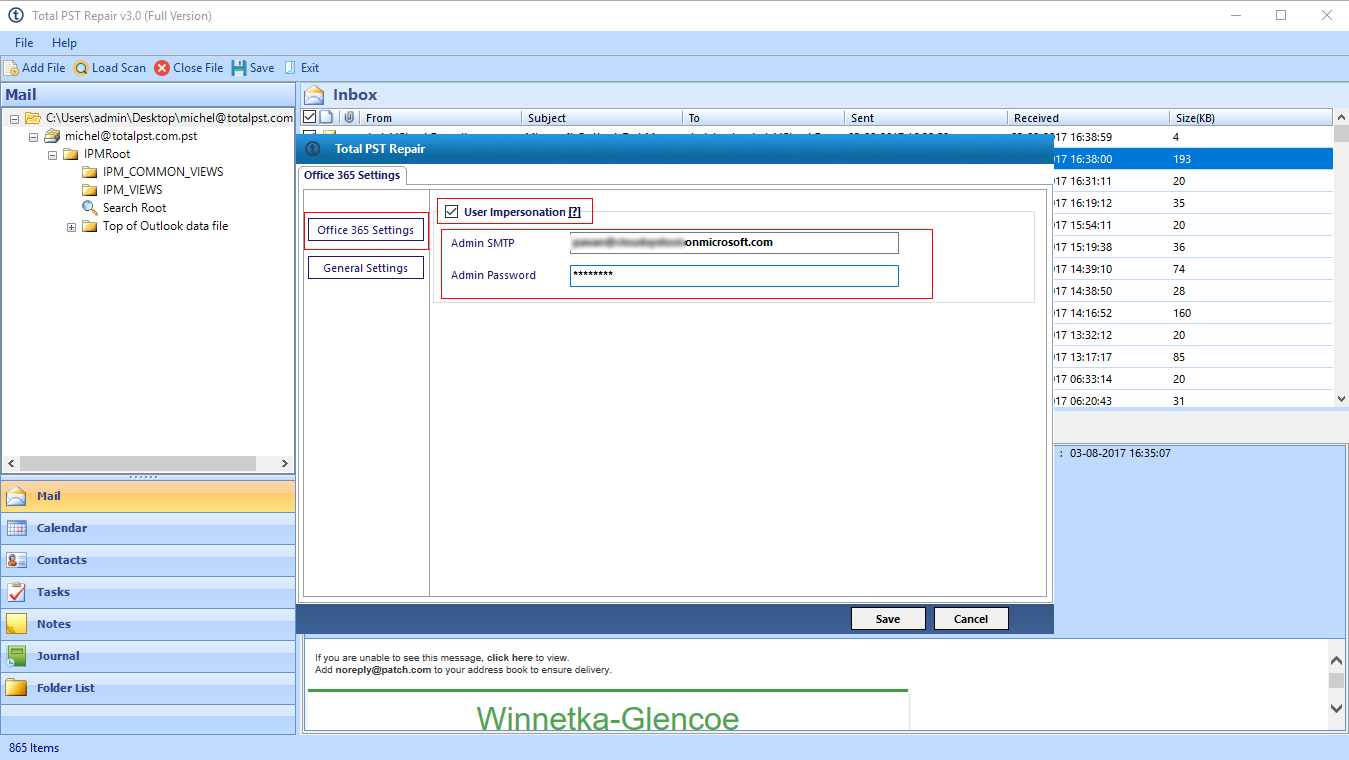Open the File menu

[x=24, y=43]
